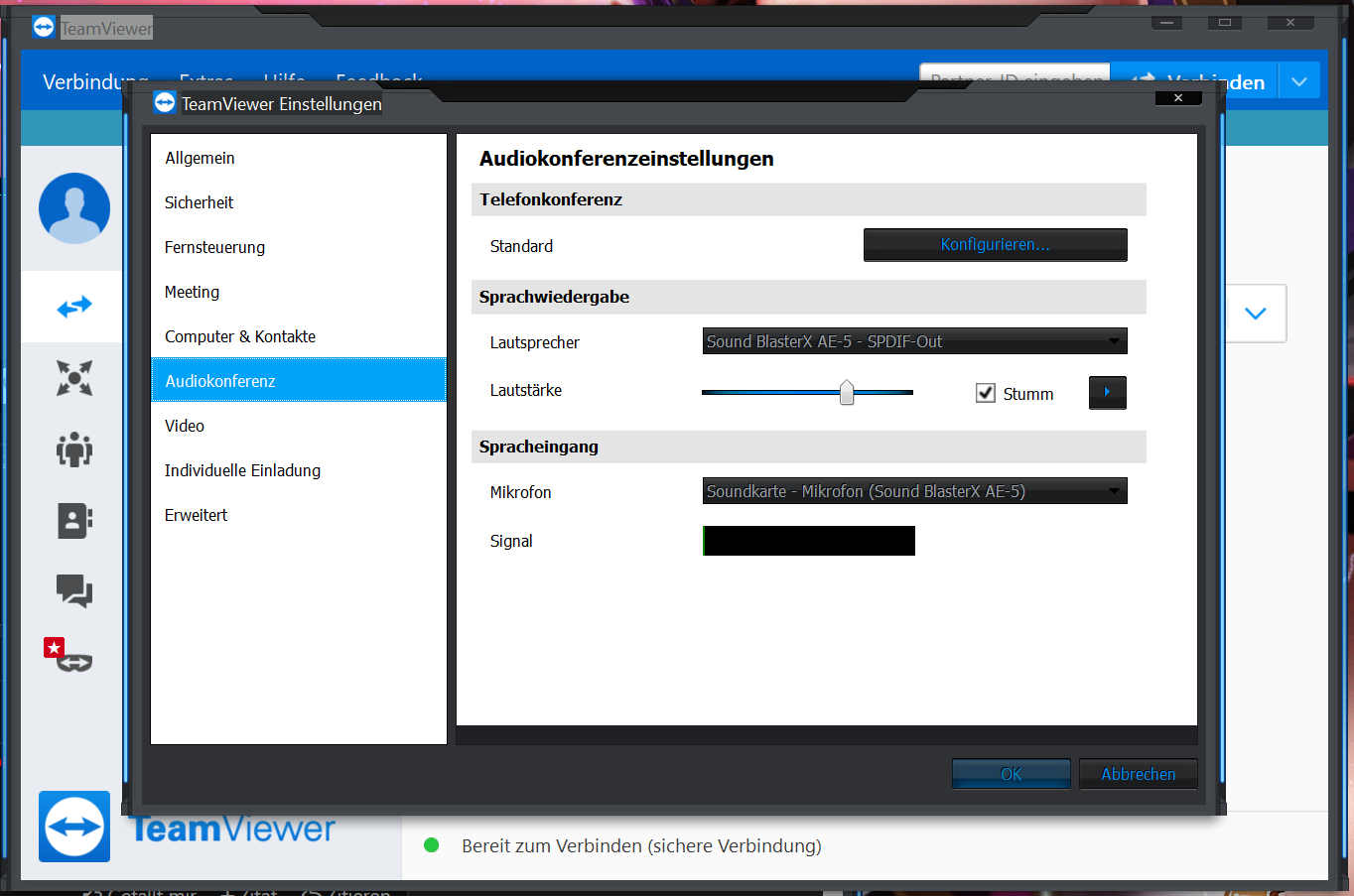Open the Allgemein settings category

(x=298, y=158)
